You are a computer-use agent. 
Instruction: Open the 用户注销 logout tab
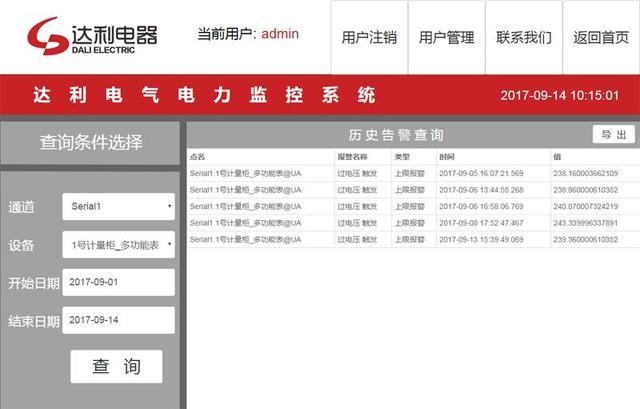tap(369, 38)
